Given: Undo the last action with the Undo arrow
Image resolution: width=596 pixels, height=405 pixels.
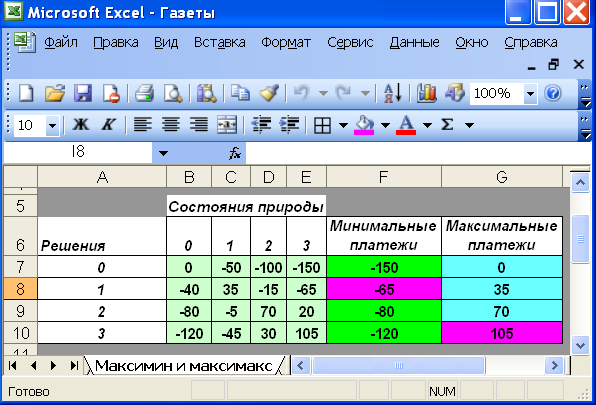Looking at the screenshot, I should point(302,93).
